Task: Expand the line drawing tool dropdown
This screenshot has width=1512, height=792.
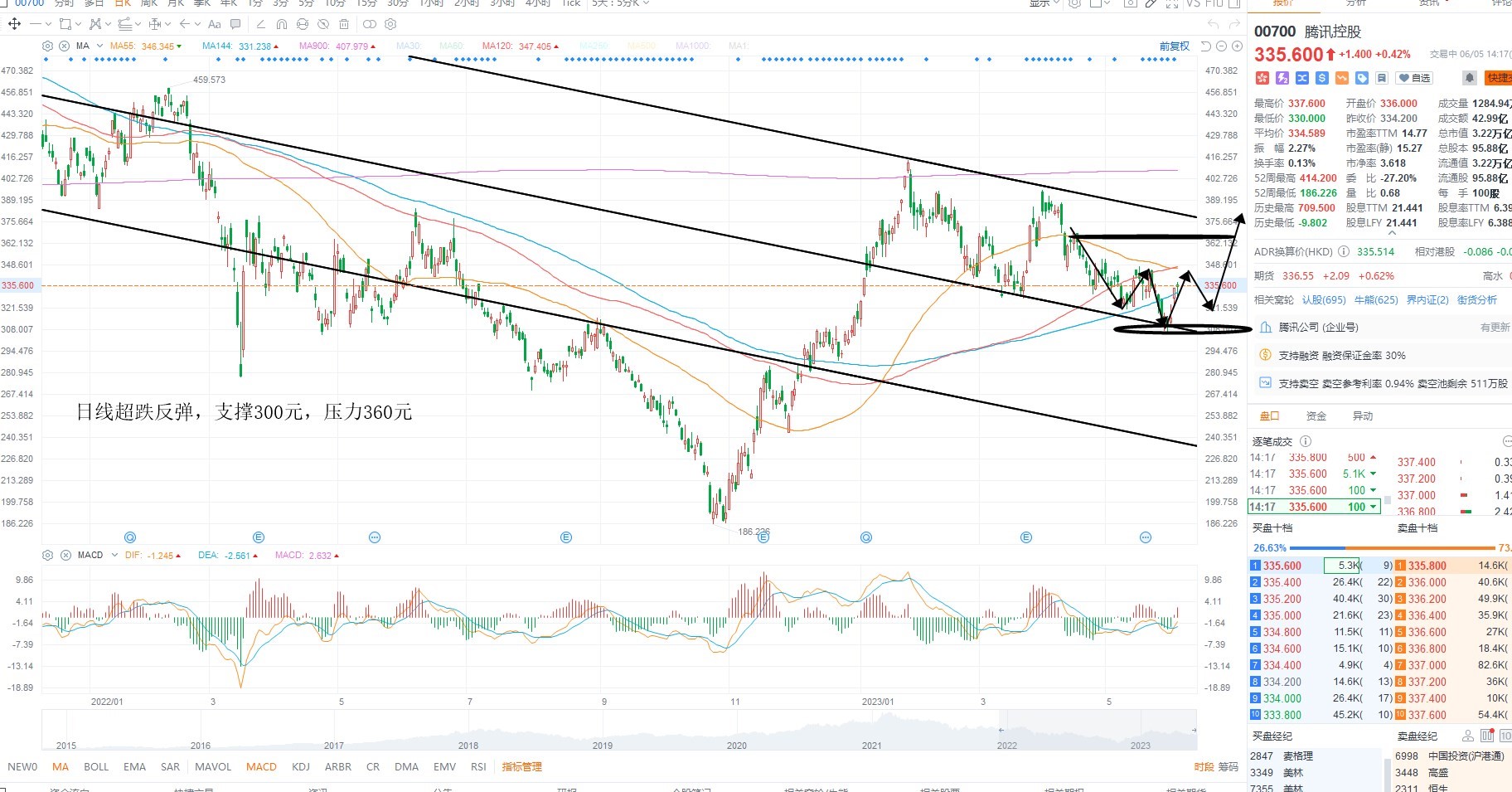Action: pyautogui.click(x=46, y=24)
